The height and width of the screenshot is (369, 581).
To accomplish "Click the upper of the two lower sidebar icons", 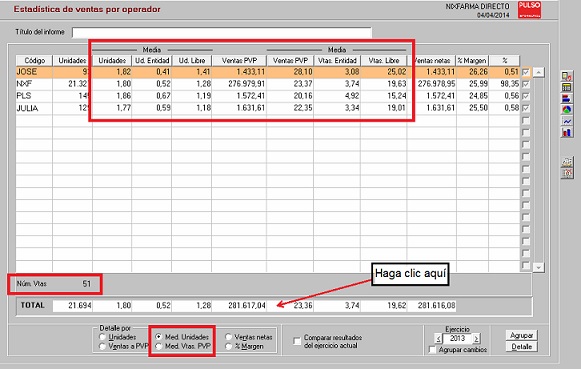I will [x=567, y=162].
